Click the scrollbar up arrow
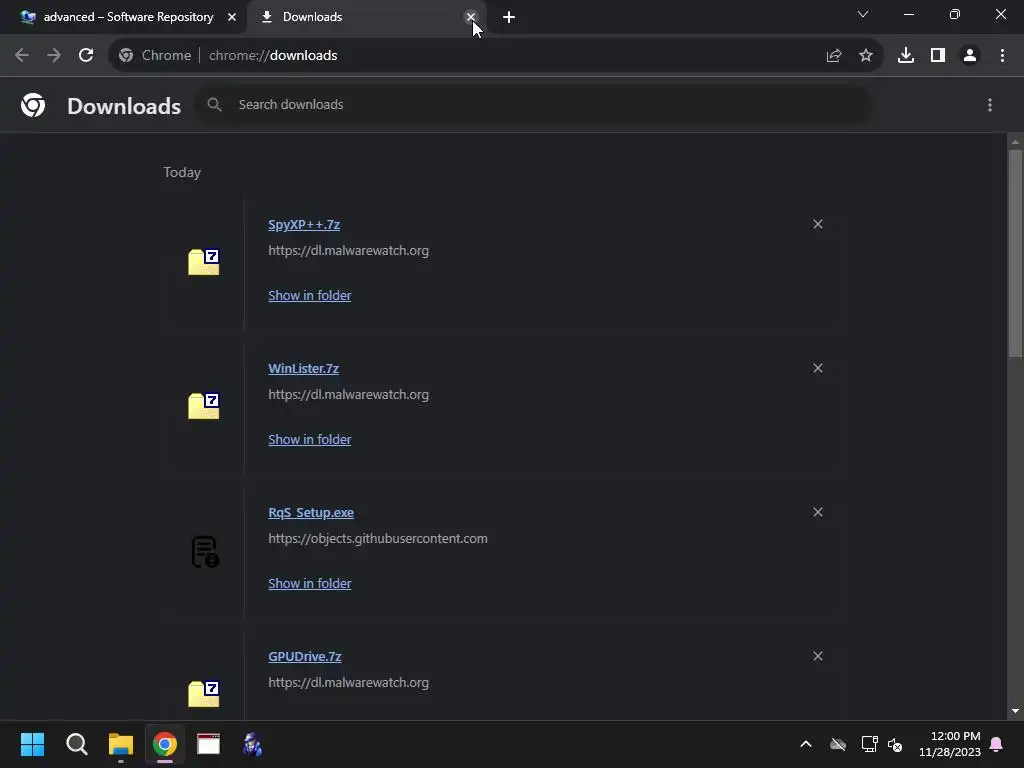 coord(1015,142)
